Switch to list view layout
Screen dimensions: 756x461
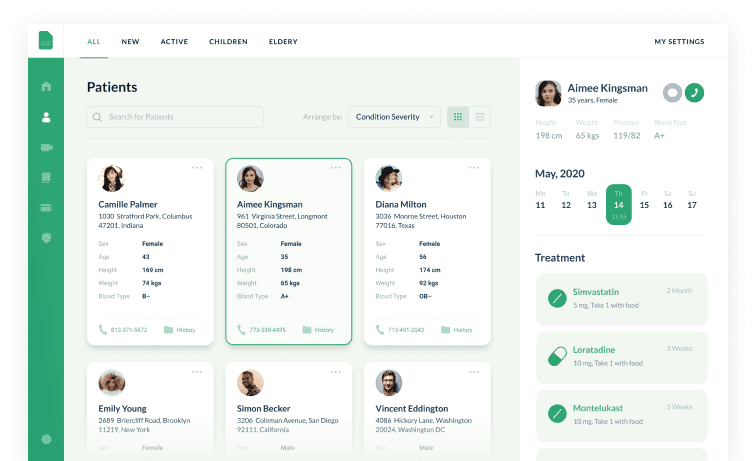[480, 117]
